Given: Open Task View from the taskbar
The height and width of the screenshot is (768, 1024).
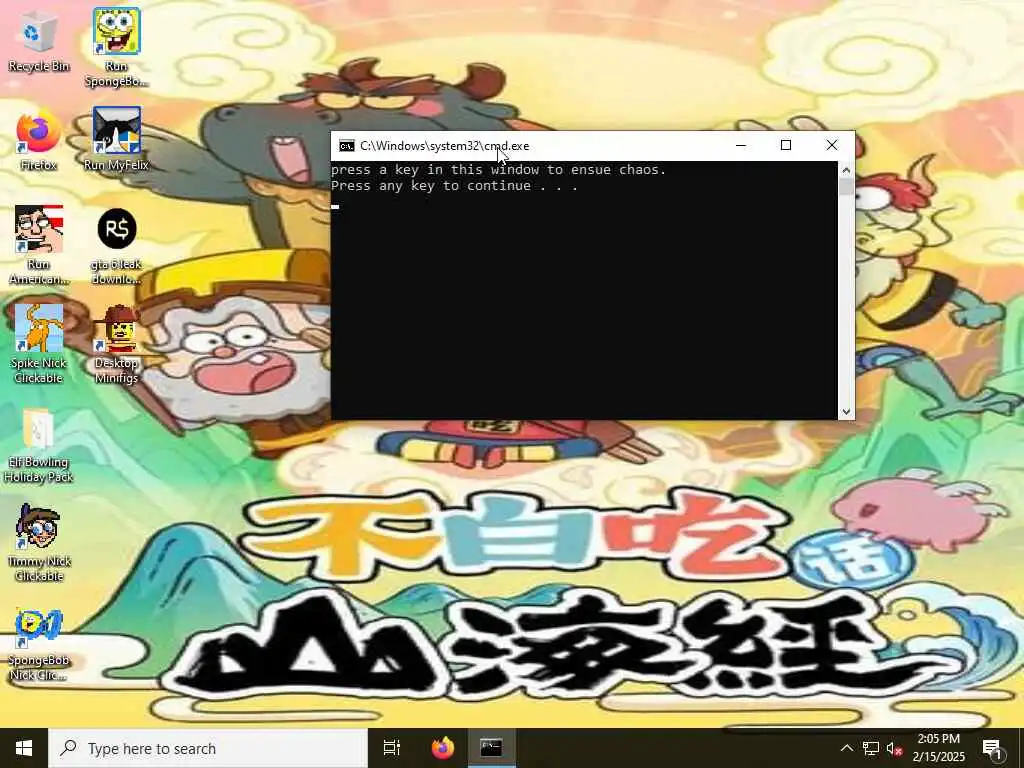Looking at the screenshot, I should coord(391,748).
